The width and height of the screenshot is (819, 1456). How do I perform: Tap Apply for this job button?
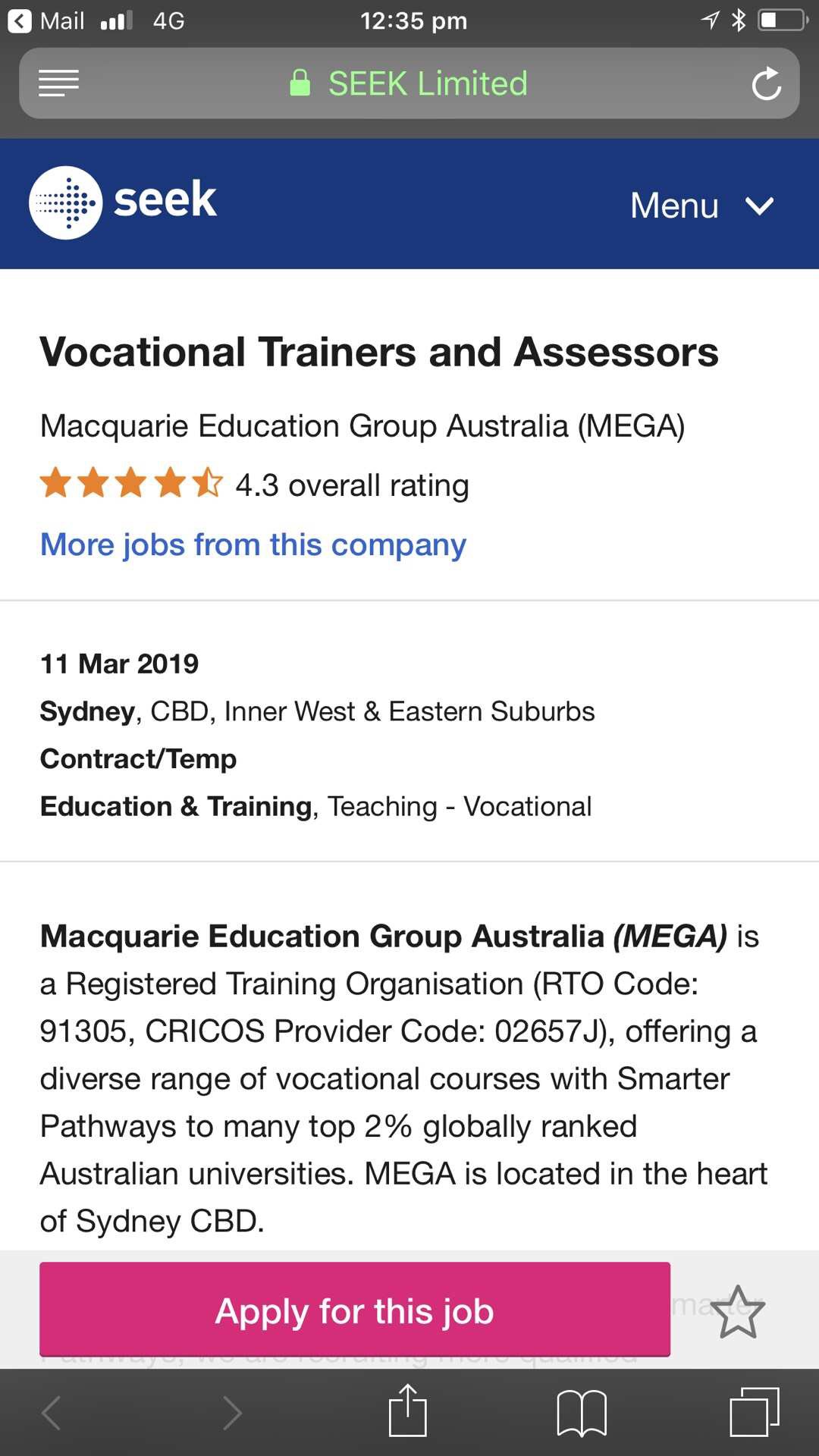click(355, 1310)
